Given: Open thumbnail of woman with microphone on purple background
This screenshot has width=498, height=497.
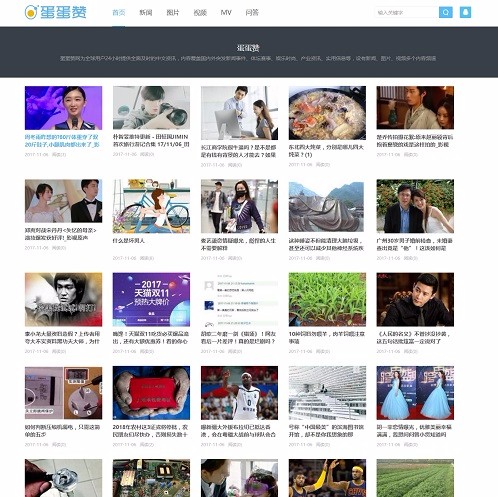Looking at the screenshot, I should click(63, 108).
